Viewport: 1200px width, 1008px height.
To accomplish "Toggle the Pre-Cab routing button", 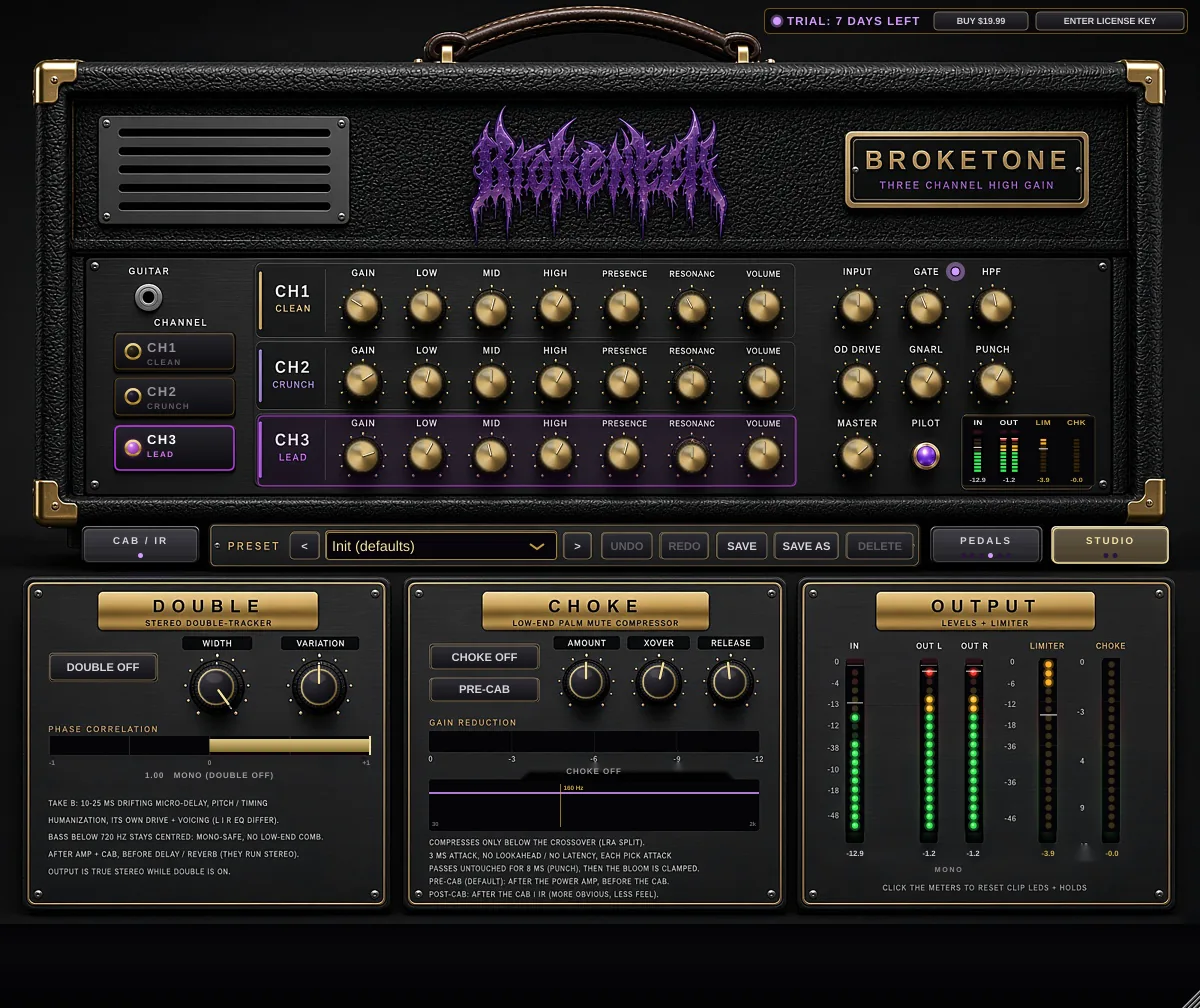I will pos(484,689).
